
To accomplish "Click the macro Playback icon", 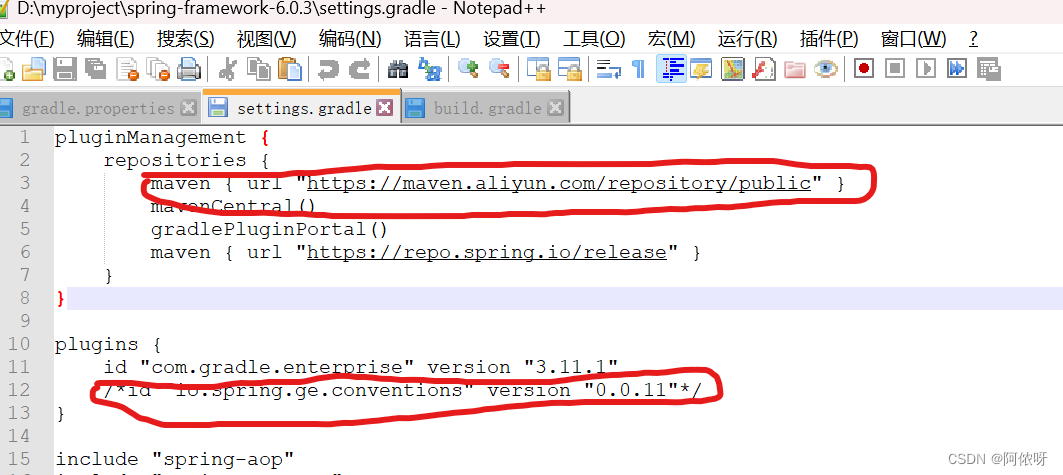I will [926, 68].
